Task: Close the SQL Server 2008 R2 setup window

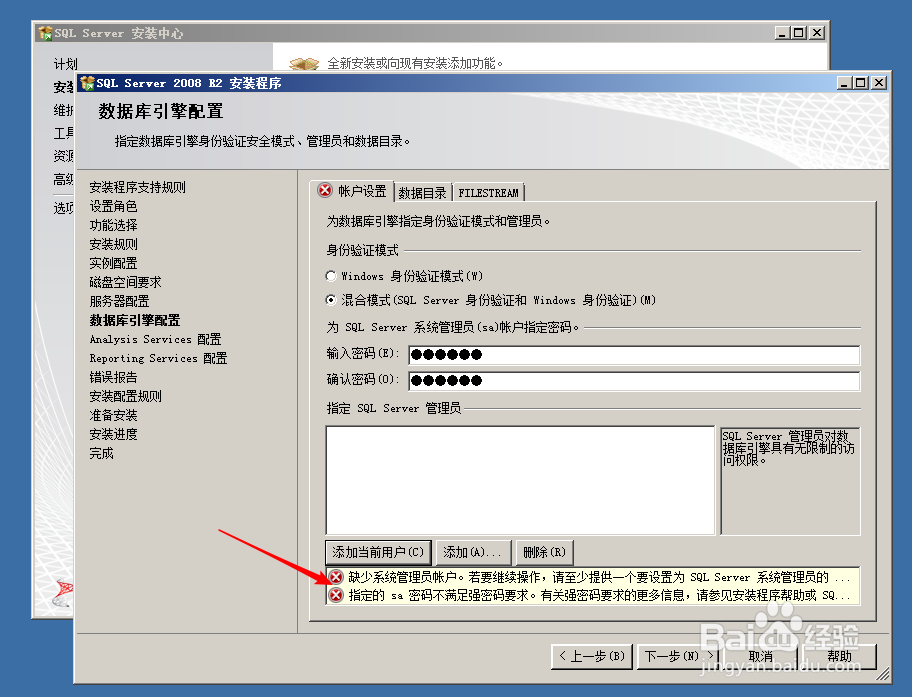Action: [879, 83]
